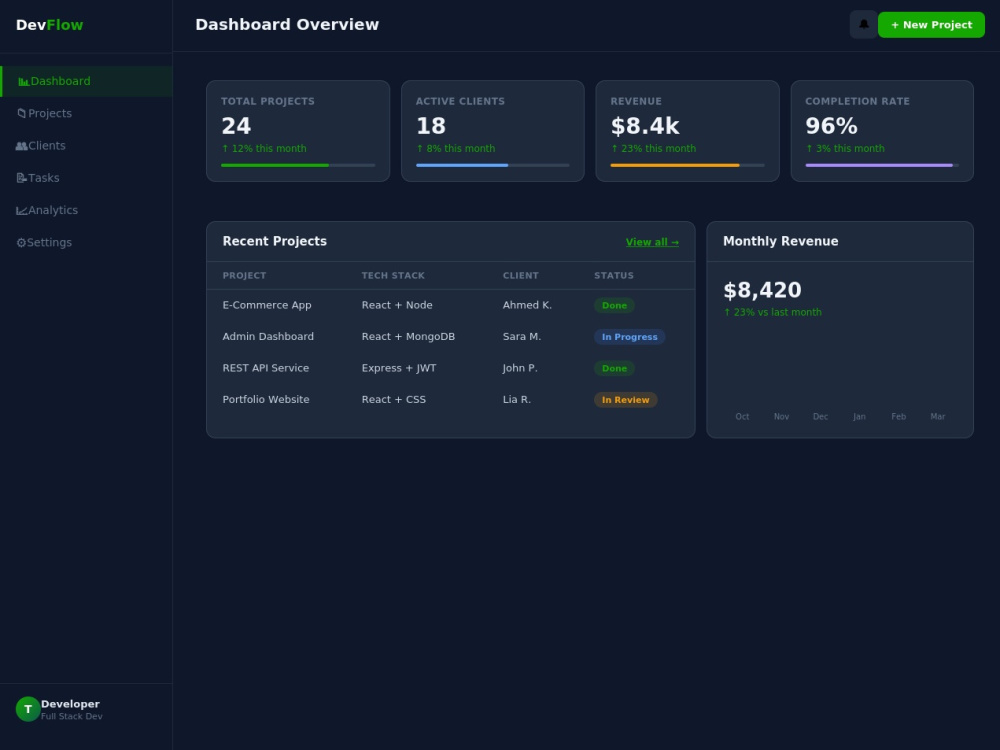
Task: Click the React + MongoDB cell
Action: tap(408, 337)
